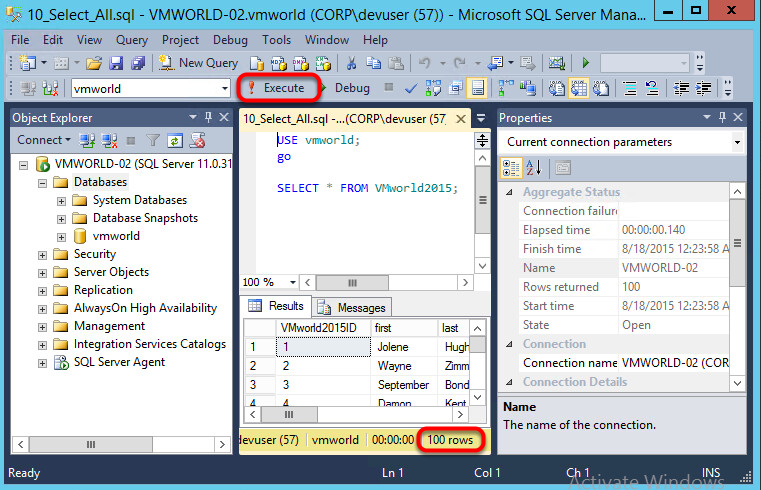761x490 pixels.
Task: Toggle Include Actual Execution Plan
Action: [506, 88]
